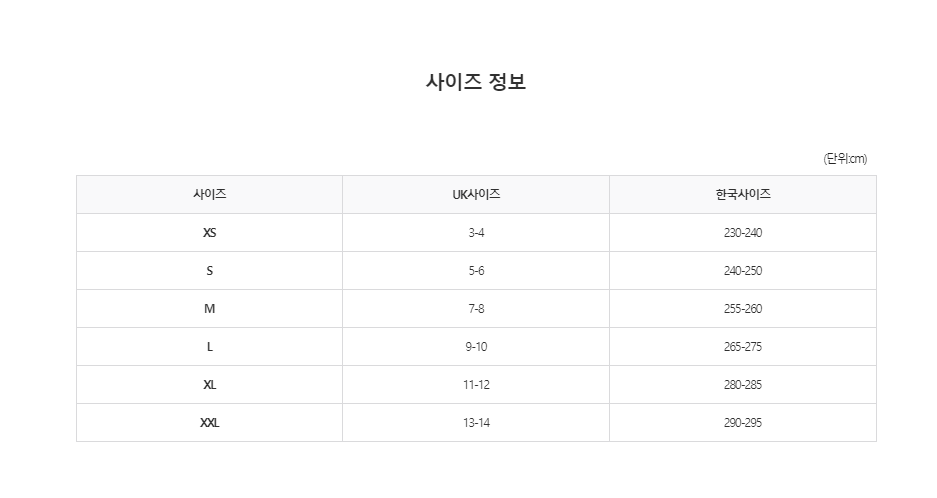Click UK size 11-12 cell

476,385
